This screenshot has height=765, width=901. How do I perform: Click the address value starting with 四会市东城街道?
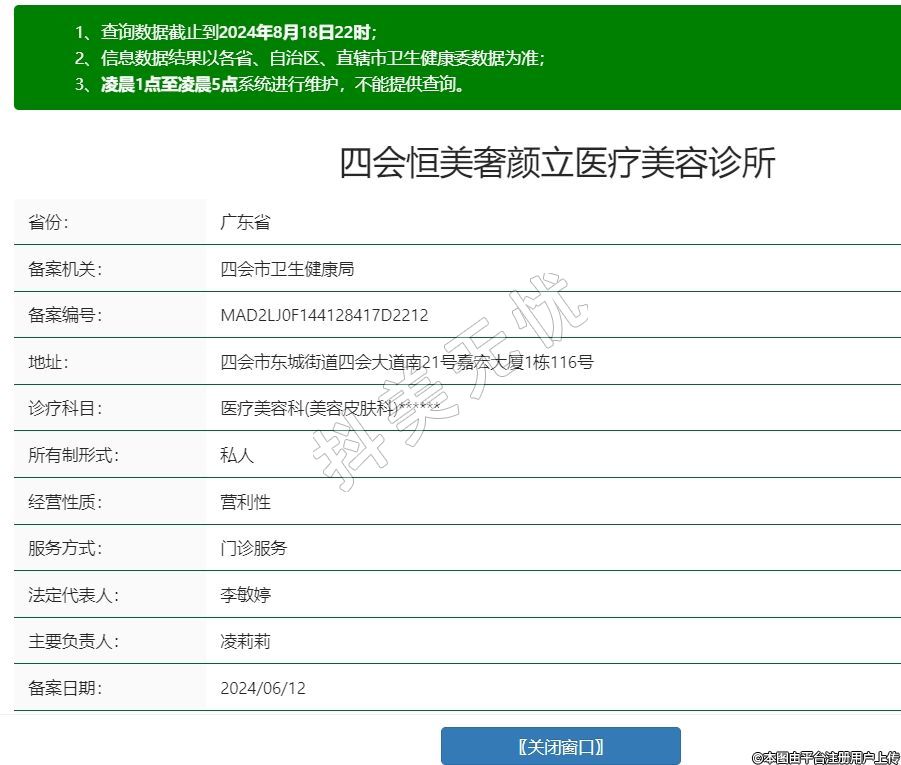[406, 362]
